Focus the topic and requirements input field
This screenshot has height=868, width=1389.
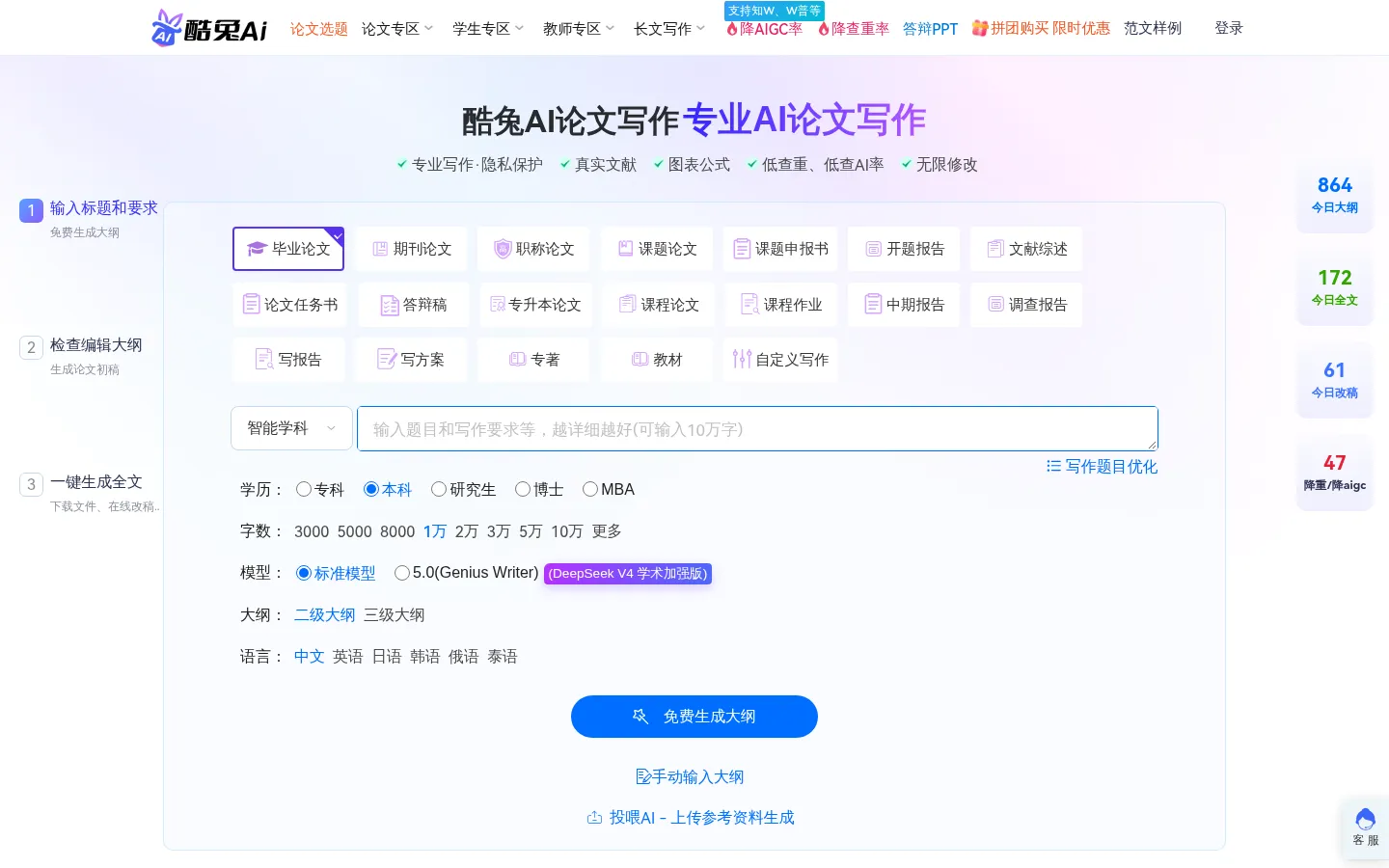coord(757,428)
